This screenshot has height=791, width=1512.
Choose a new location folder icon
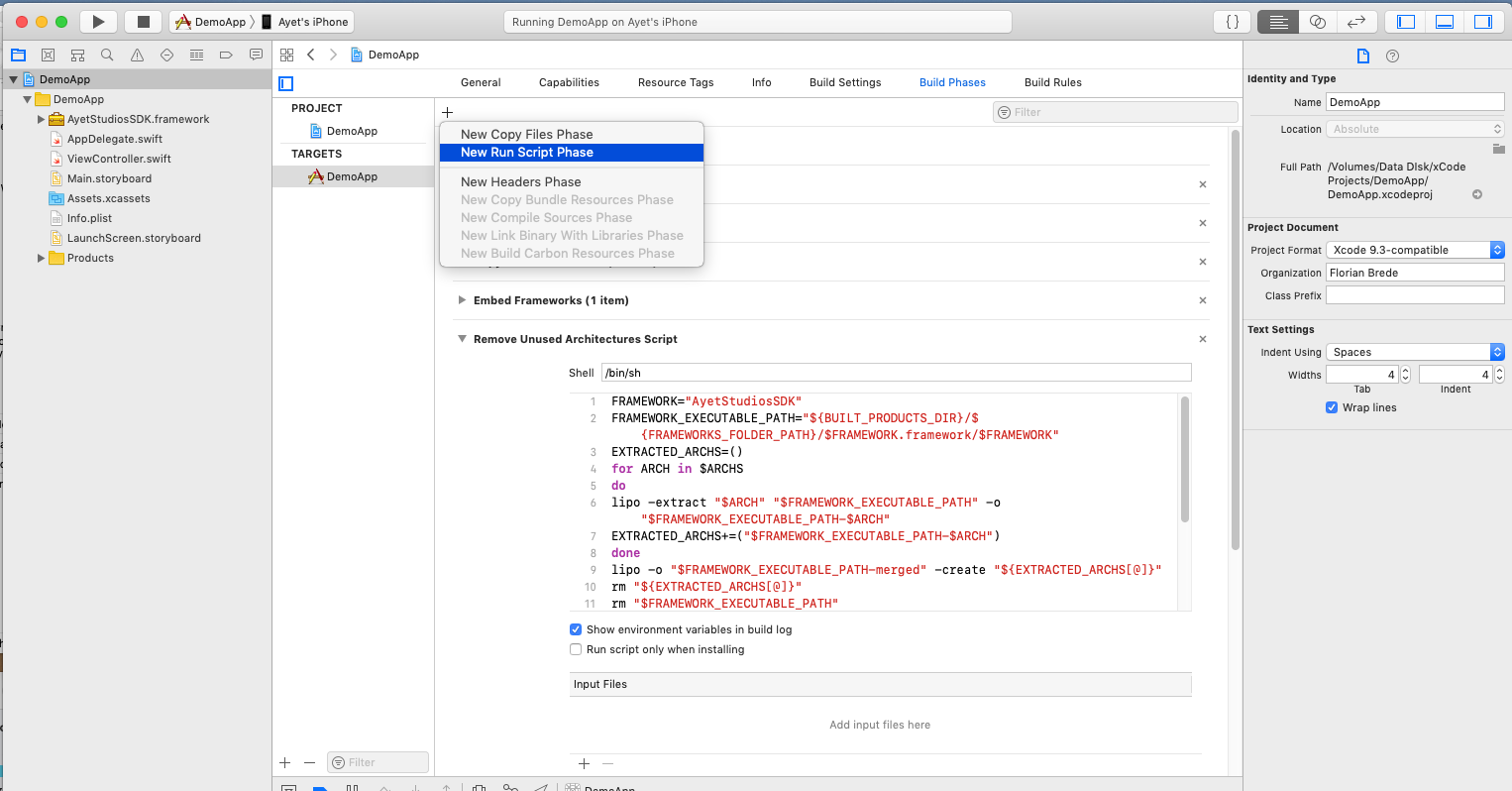(x=1498, y=149)
